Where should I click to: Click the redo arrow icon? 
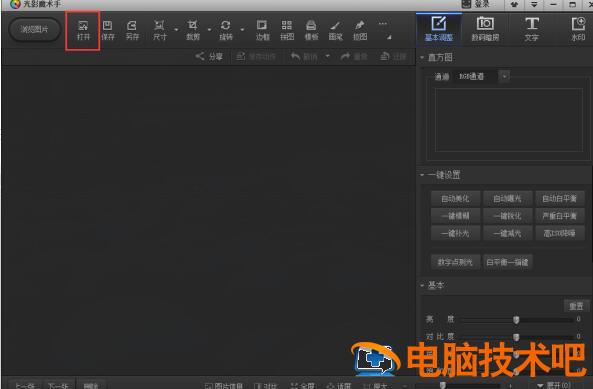coord(345,56)
